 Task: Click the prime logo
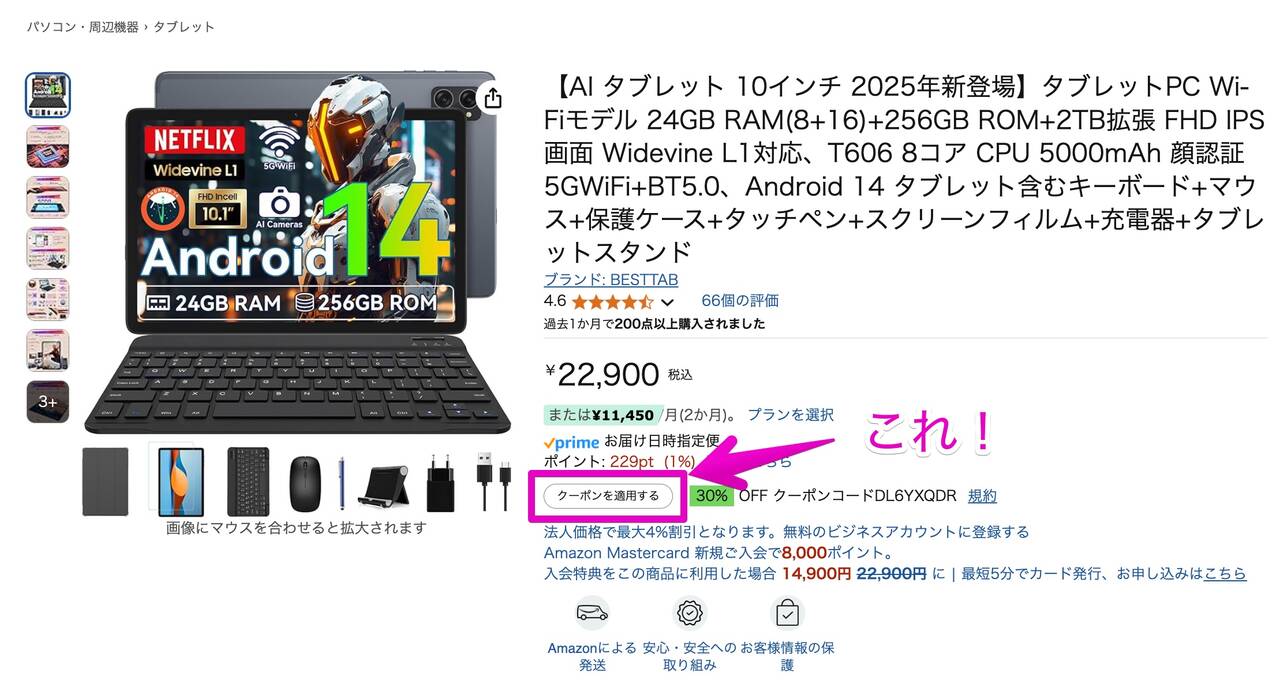pos(571,442)
